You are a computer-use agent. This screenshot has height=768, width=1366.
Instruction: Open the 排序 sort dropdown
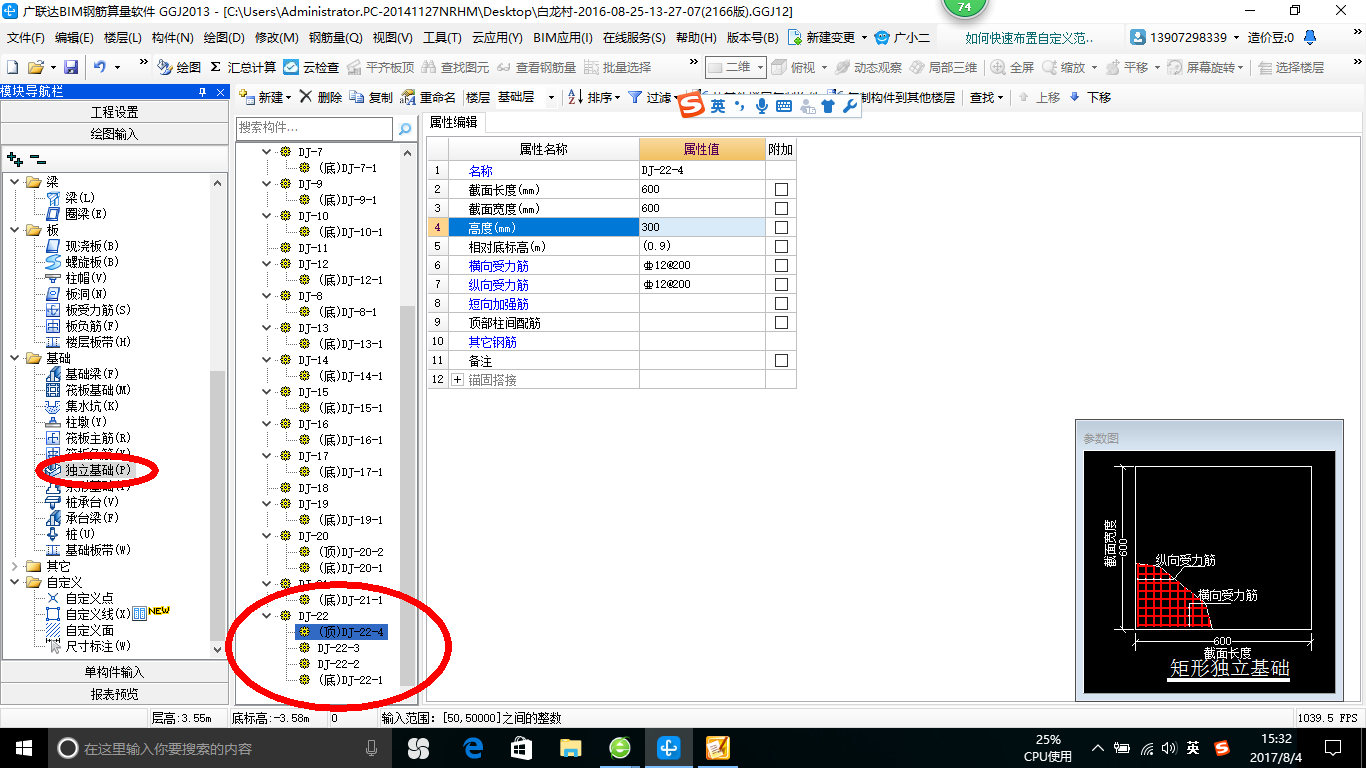point(594,97)
